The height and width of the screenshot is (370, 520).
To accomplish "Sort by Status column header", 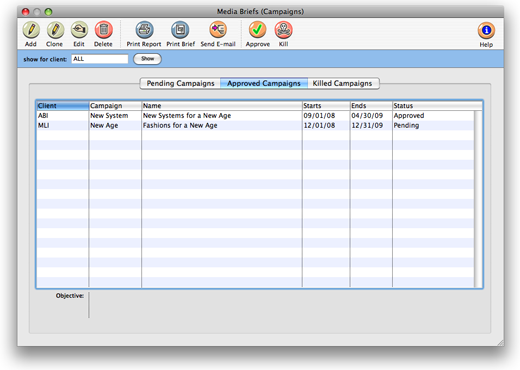I will pyautogui.click(x=437, y=106).
